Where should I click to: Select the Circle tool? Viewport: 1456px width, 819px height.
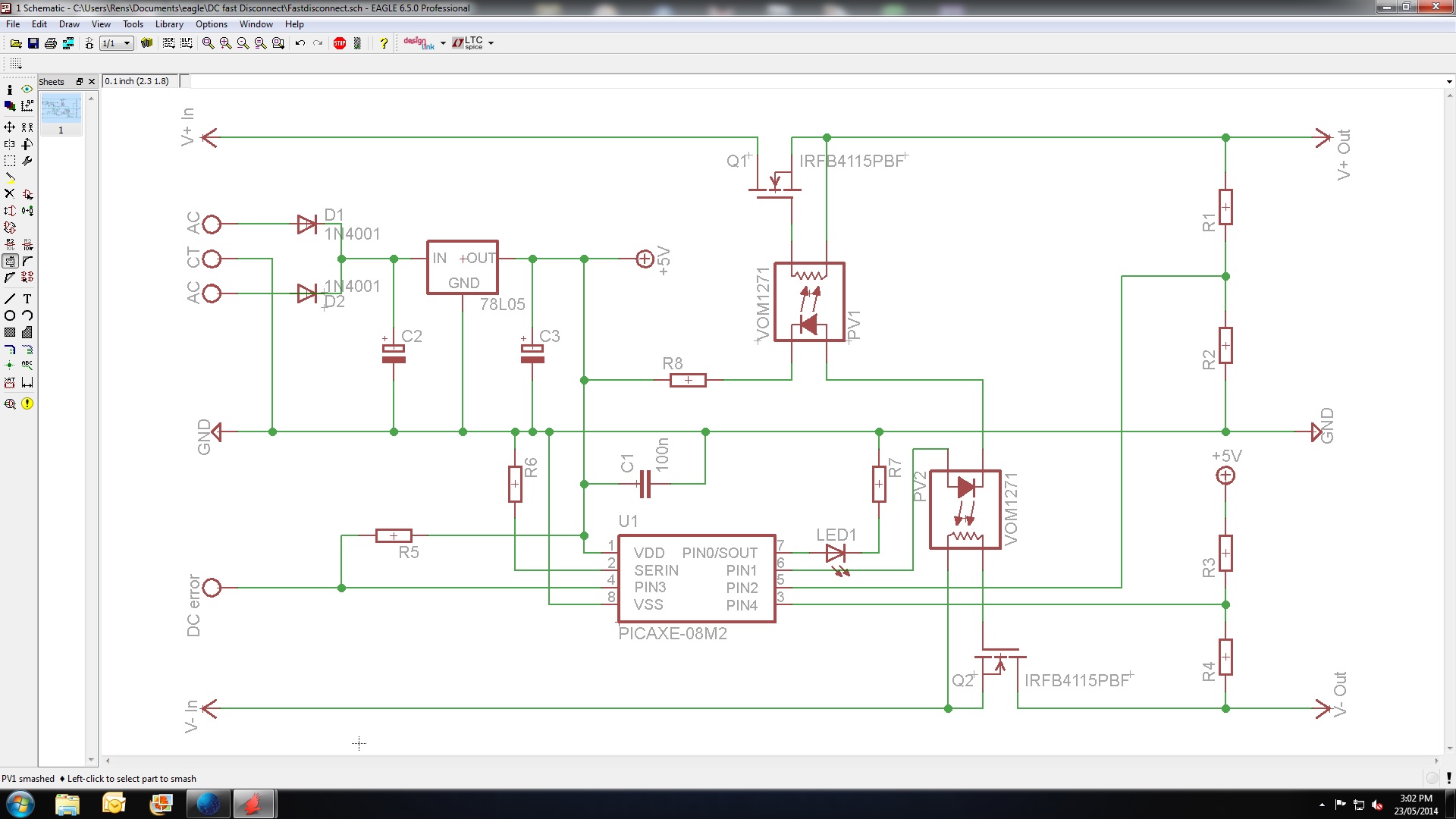click(x=10, y=315)
